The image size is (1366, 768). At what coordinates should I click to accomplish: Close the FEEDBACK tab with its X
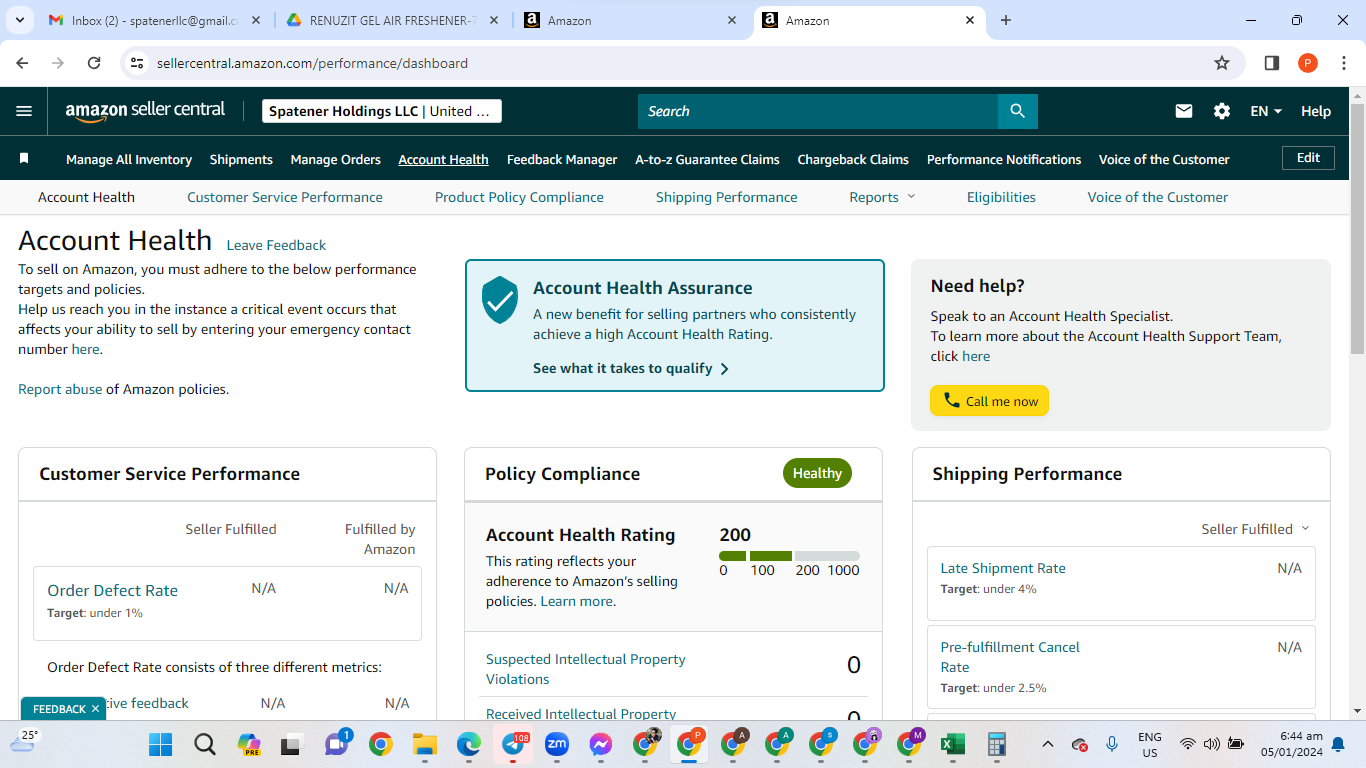point(95,709)
